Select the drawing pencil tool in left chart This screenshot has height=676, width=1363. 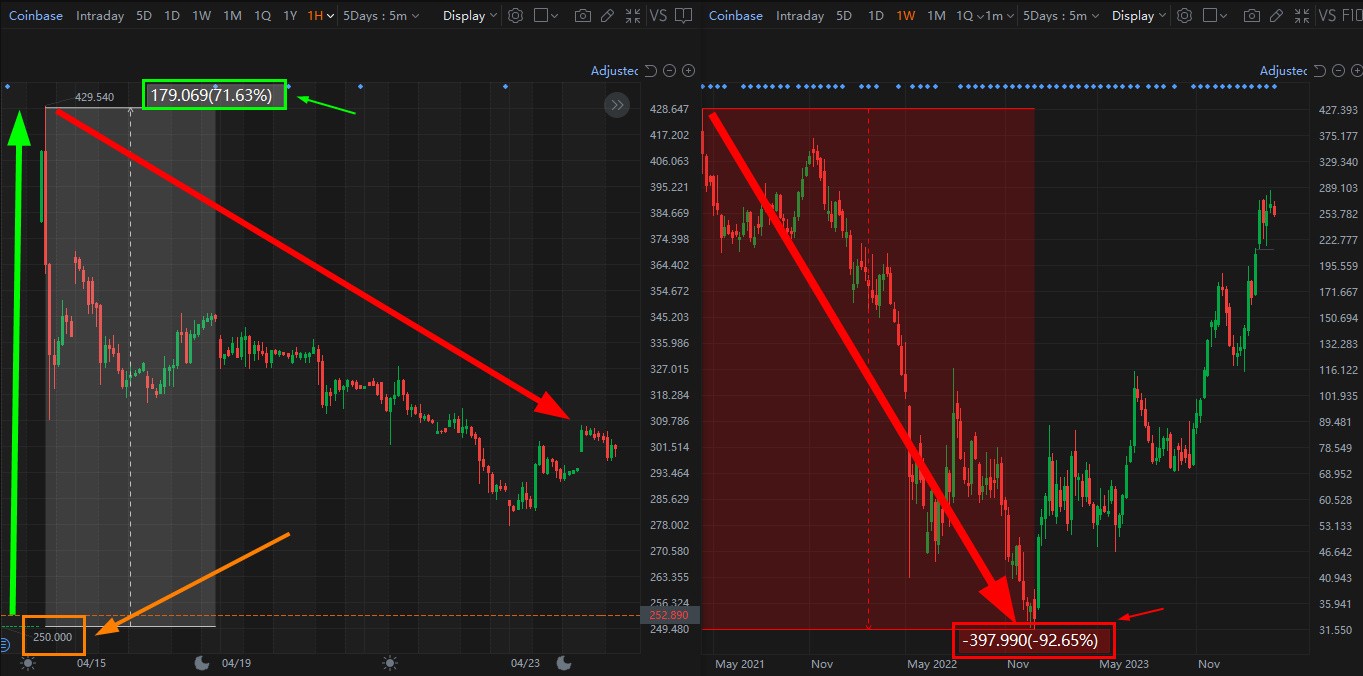point(608,16)
